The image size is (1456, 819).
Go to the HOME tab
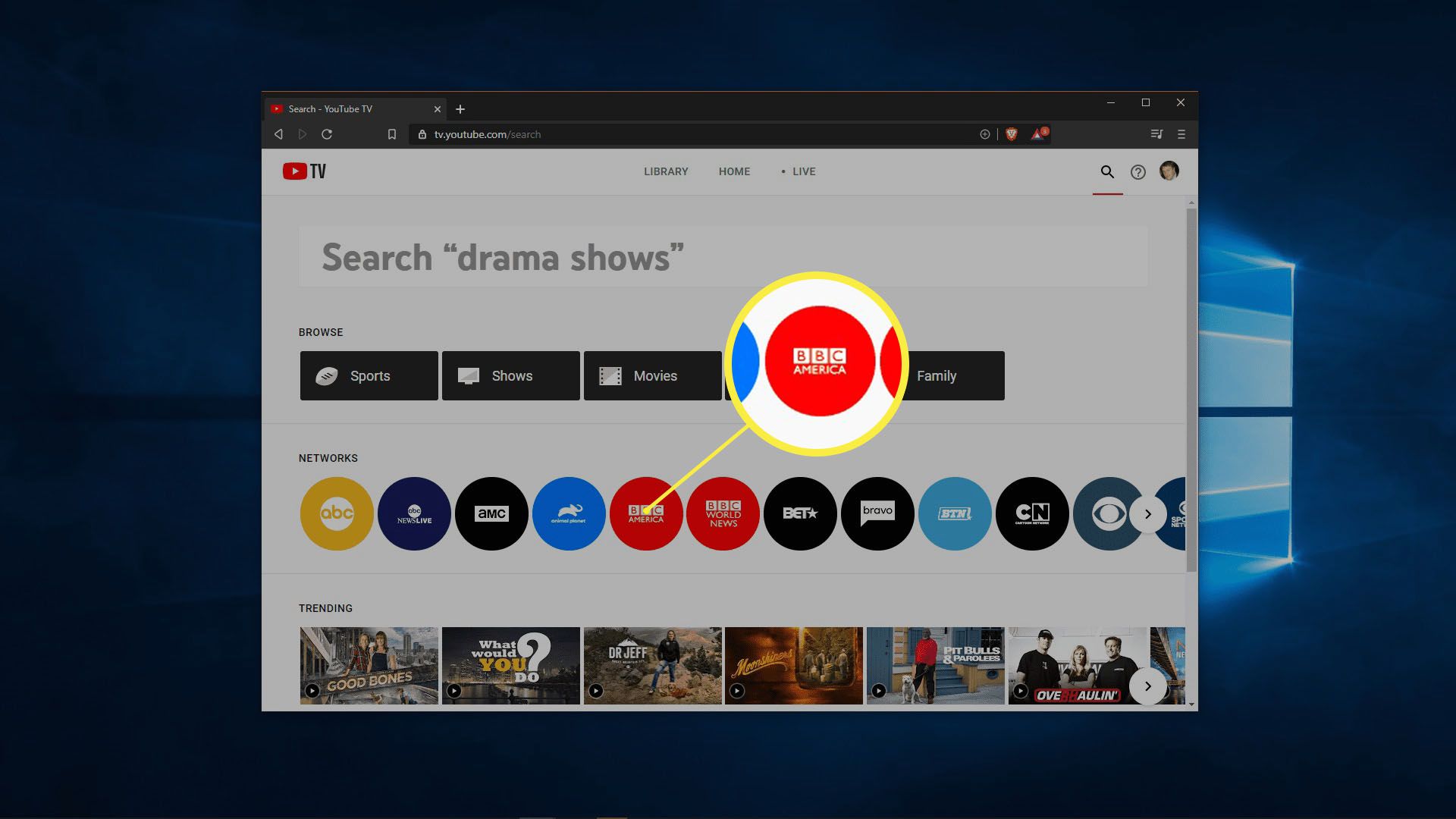pyautogui.click(x=734, y=171)
